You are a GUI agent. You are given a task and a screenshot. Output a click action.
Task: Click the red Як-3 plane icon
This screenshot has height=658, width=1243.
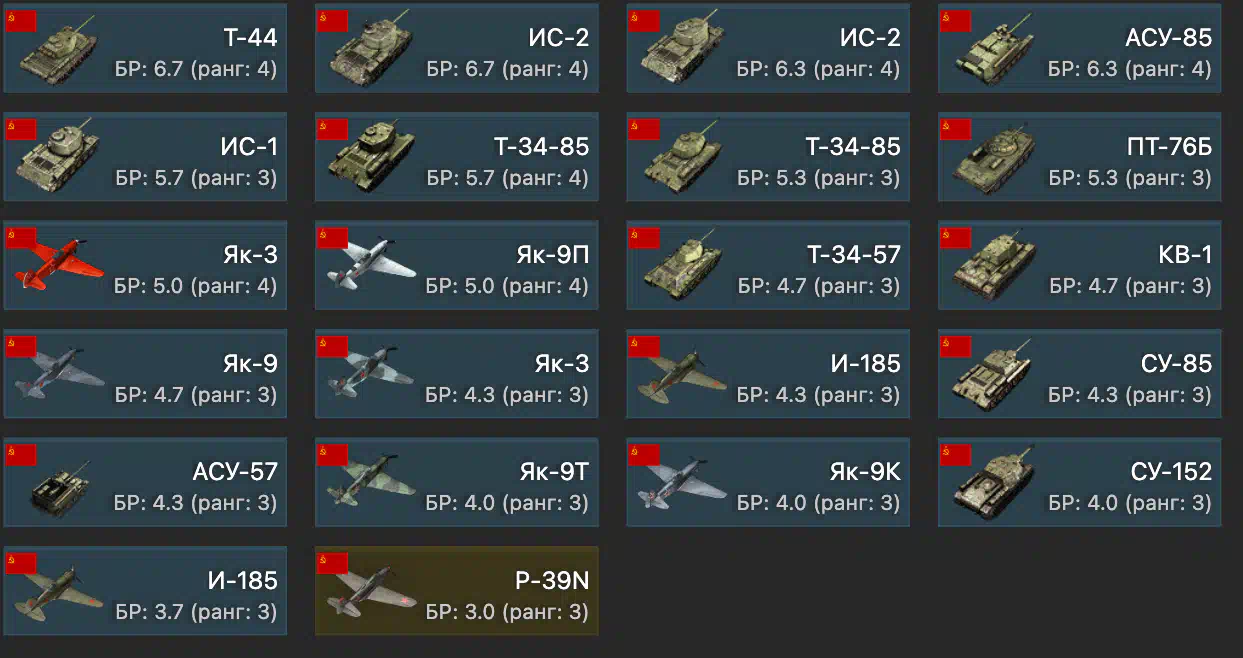point(60,265)
